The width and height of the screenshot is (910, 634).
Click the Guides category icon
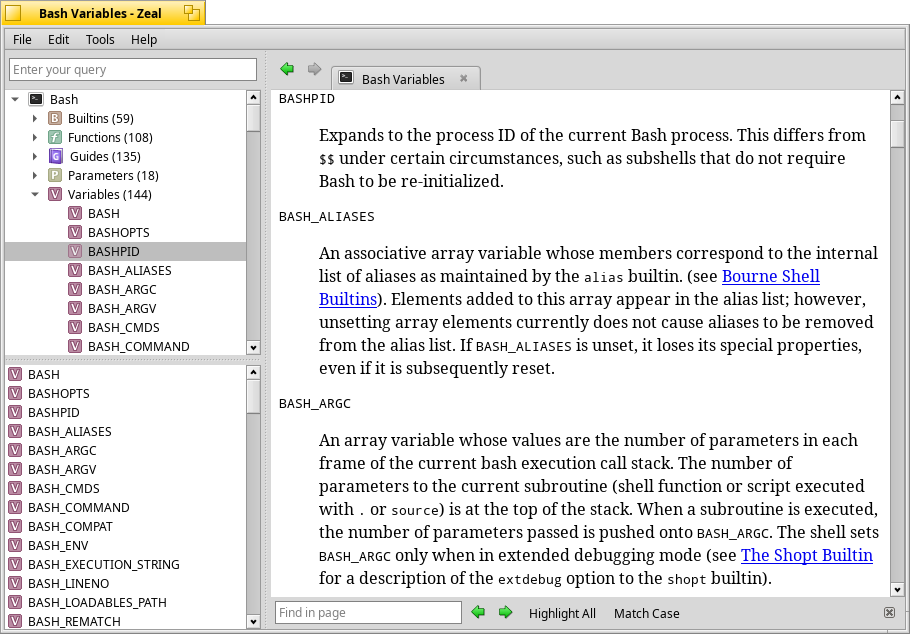pos(56,156)
